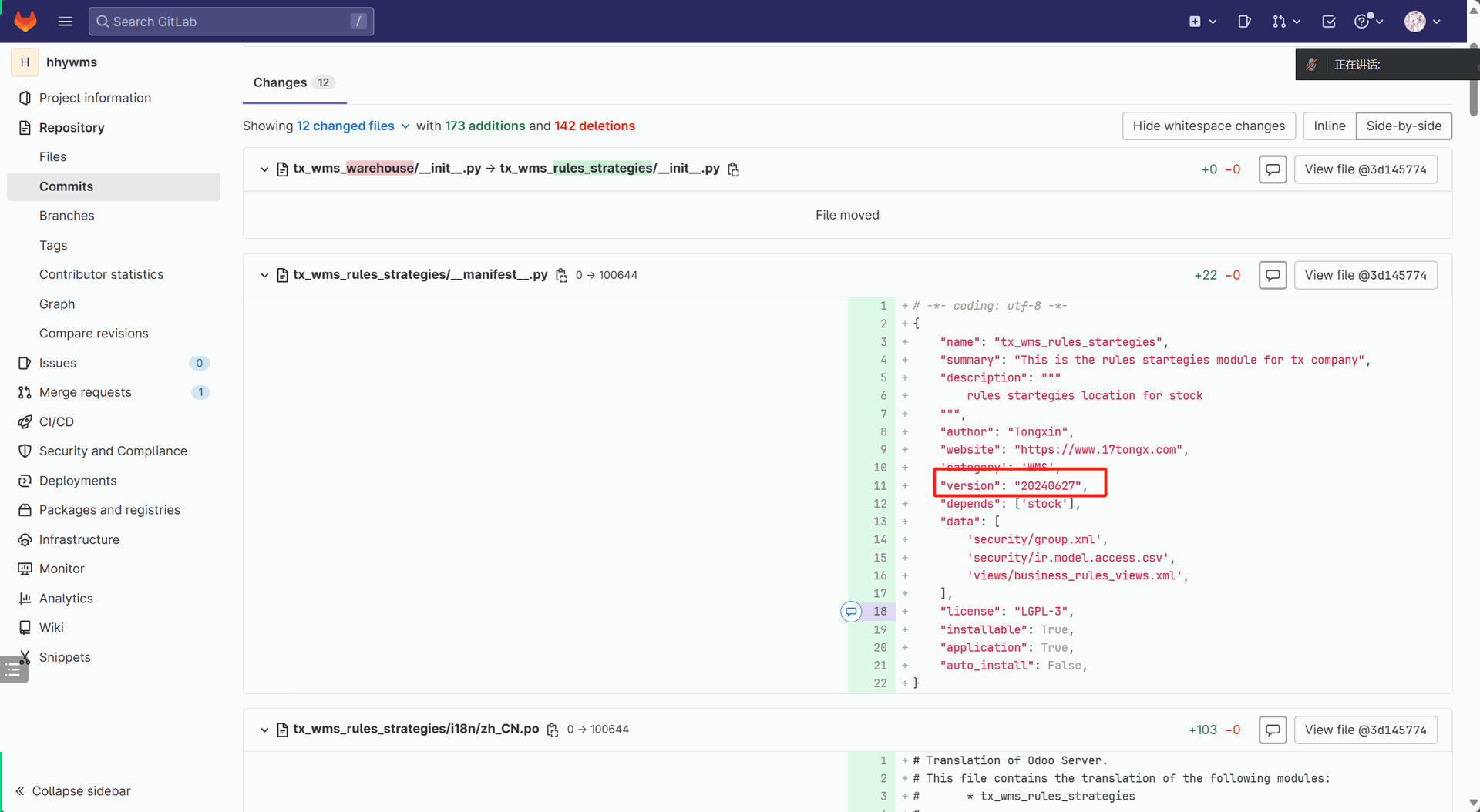Open Compare revisions page
The height and width of the screenshot is (812, 1480).
[93, 334]
